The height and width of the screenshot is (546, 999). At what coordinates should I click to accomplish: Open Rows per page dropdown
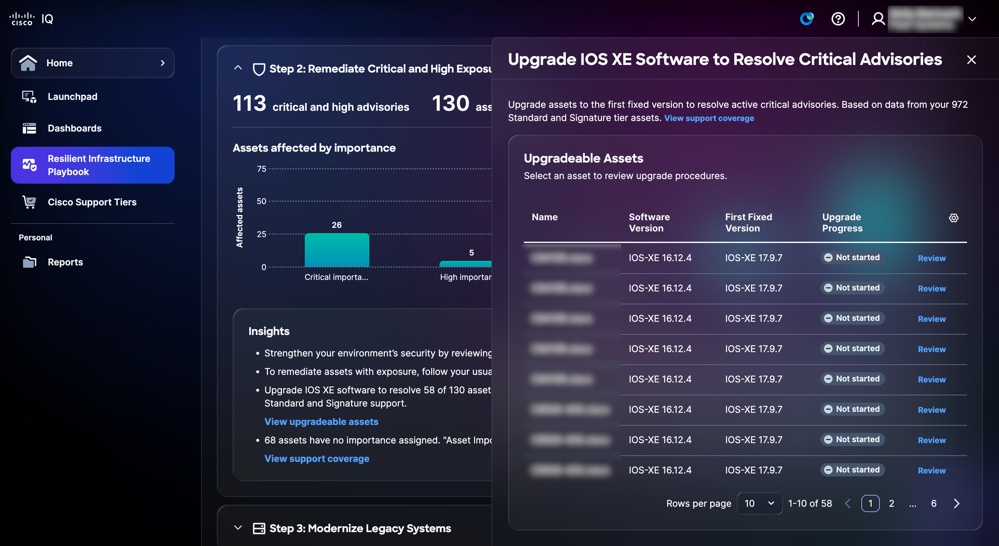(x=759, y=503)
